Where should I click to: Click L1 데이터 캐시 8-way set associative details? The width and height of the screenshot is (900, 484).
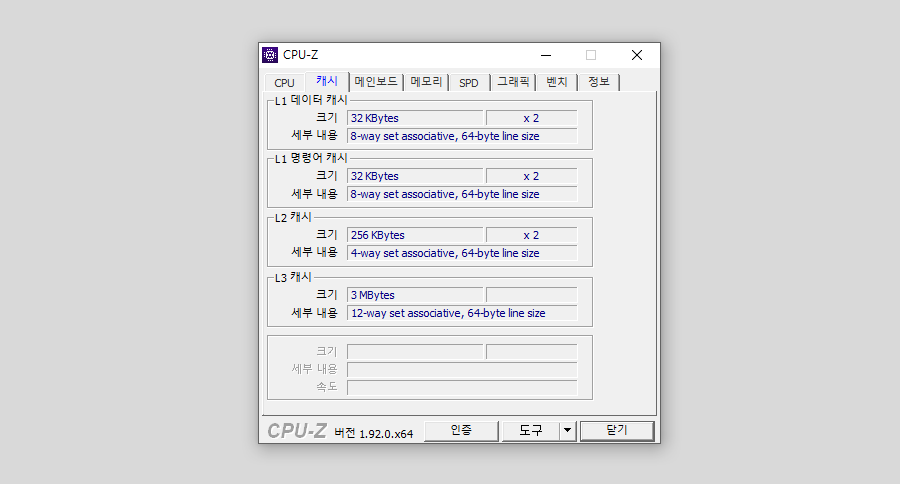(x=462, y=136)
